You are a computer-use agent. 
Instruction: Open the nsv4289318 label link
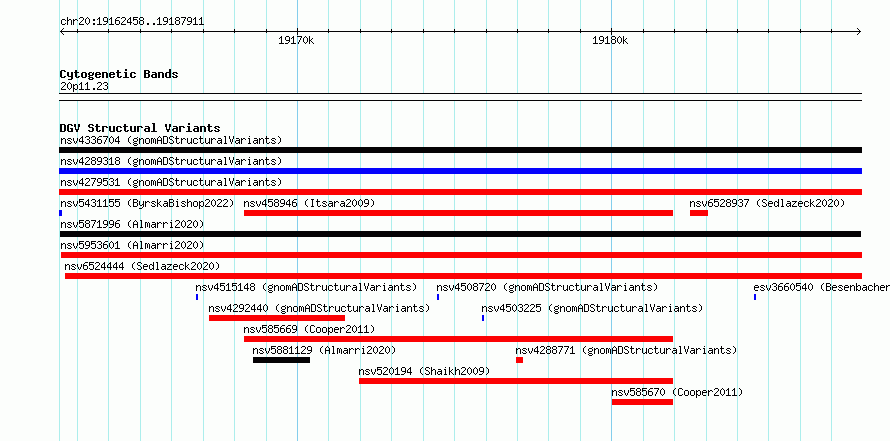click(x=171, y=161)
